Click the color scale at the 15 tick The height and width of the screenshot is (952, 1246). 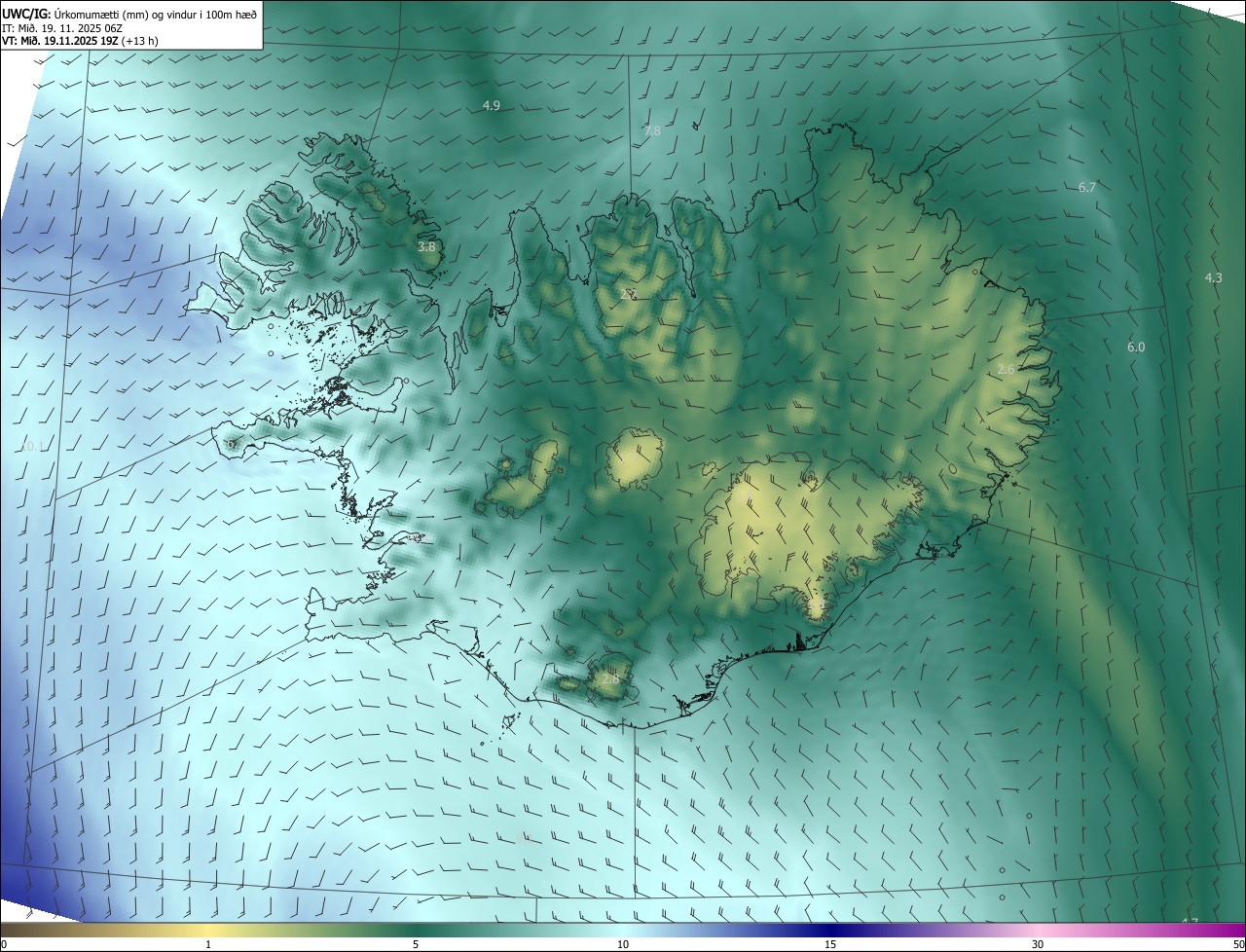coord(830,944)
